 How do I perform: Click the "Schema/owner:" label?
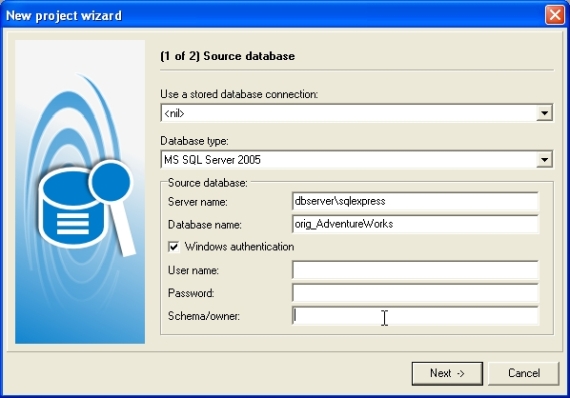[204, 316]
